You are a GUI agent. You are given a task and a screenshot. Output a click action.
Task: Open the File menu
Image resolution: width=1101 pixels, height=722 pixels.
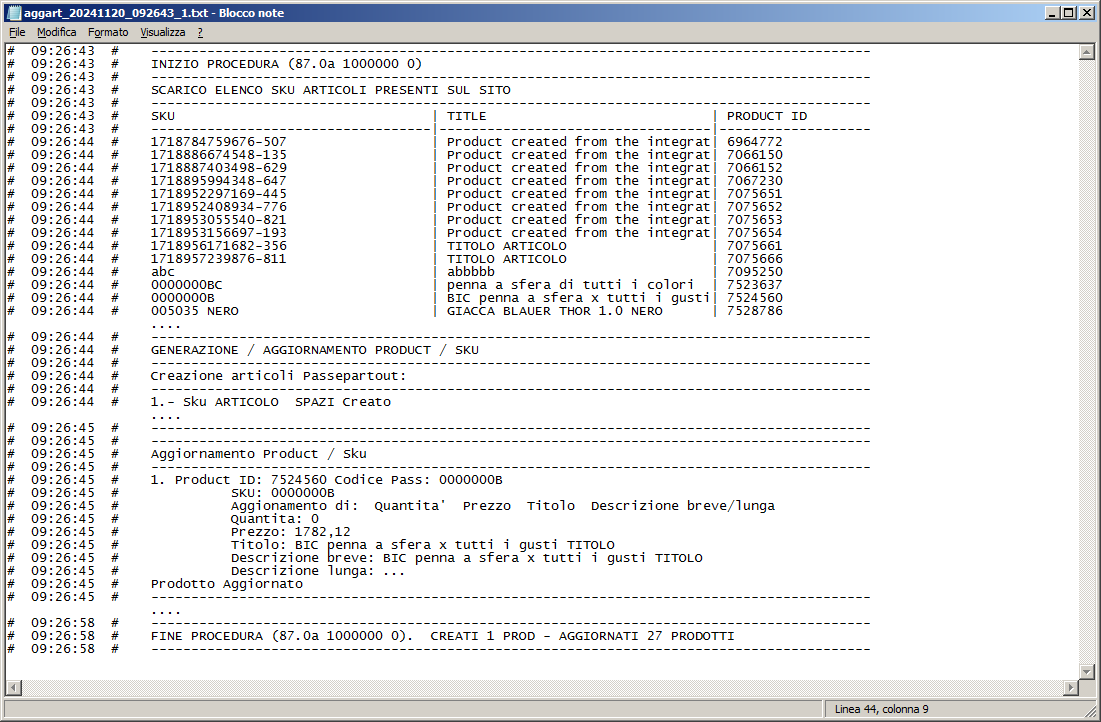click(x=17, y=32)
